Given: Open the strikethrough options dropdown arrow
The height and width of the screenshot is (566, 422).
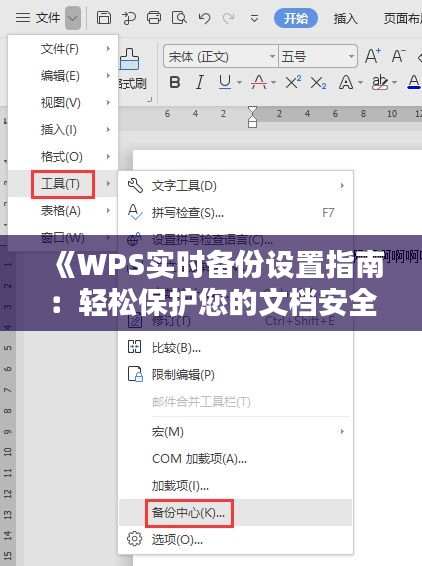Looking at the screenshot, I should point(274,83).
